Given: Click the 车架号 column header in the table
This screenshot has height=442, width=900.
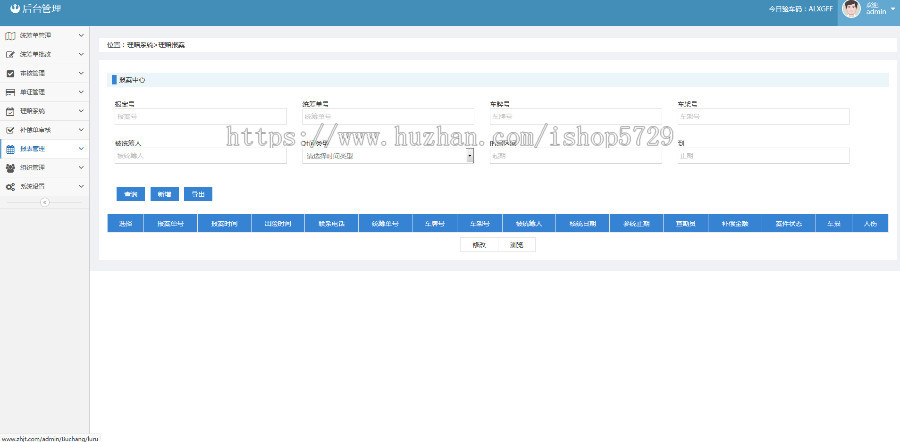Looking at the screenshot, I should click(480, 223).
